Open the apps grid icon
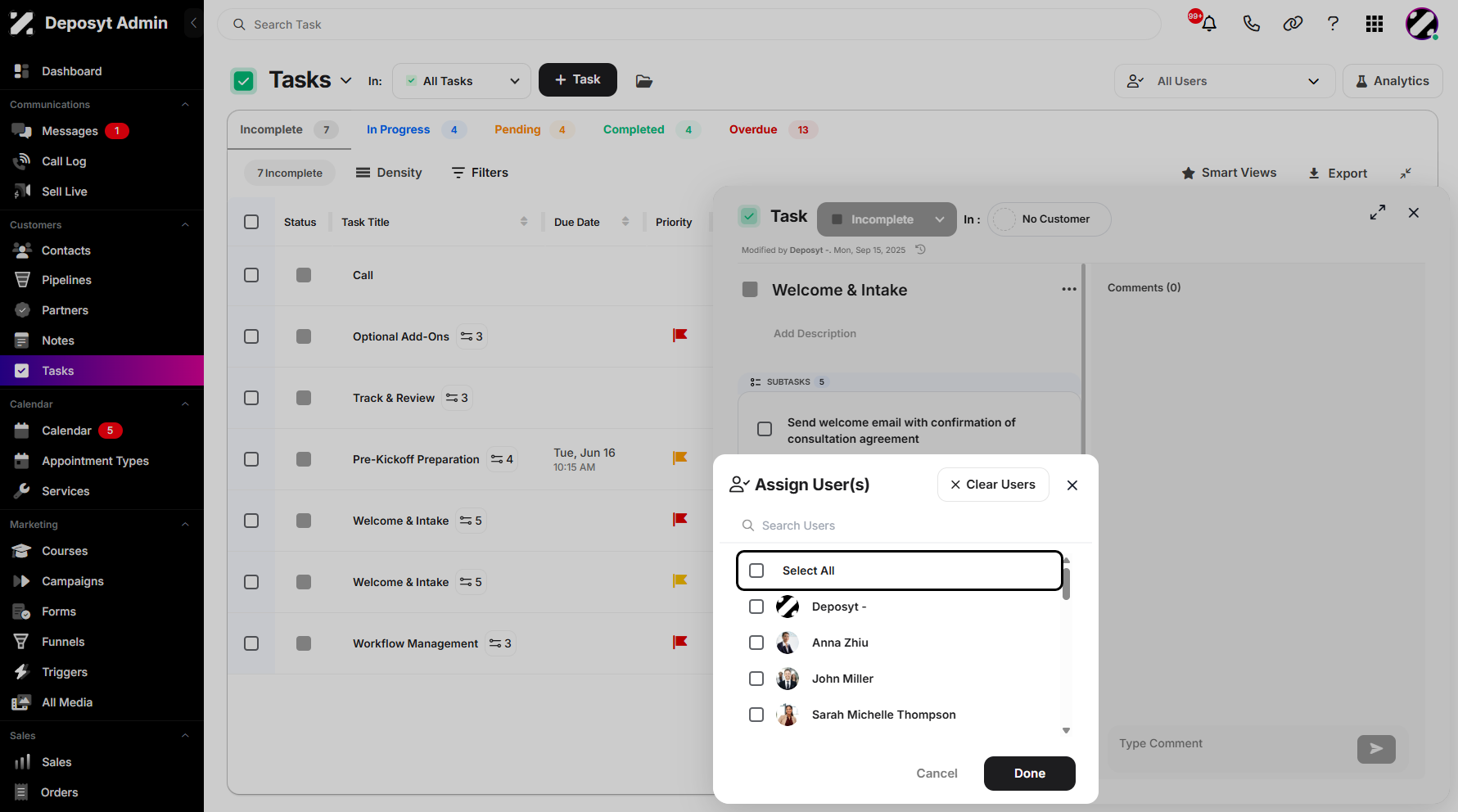The height and width of the screenshot is (812, 1458). 1374,24
